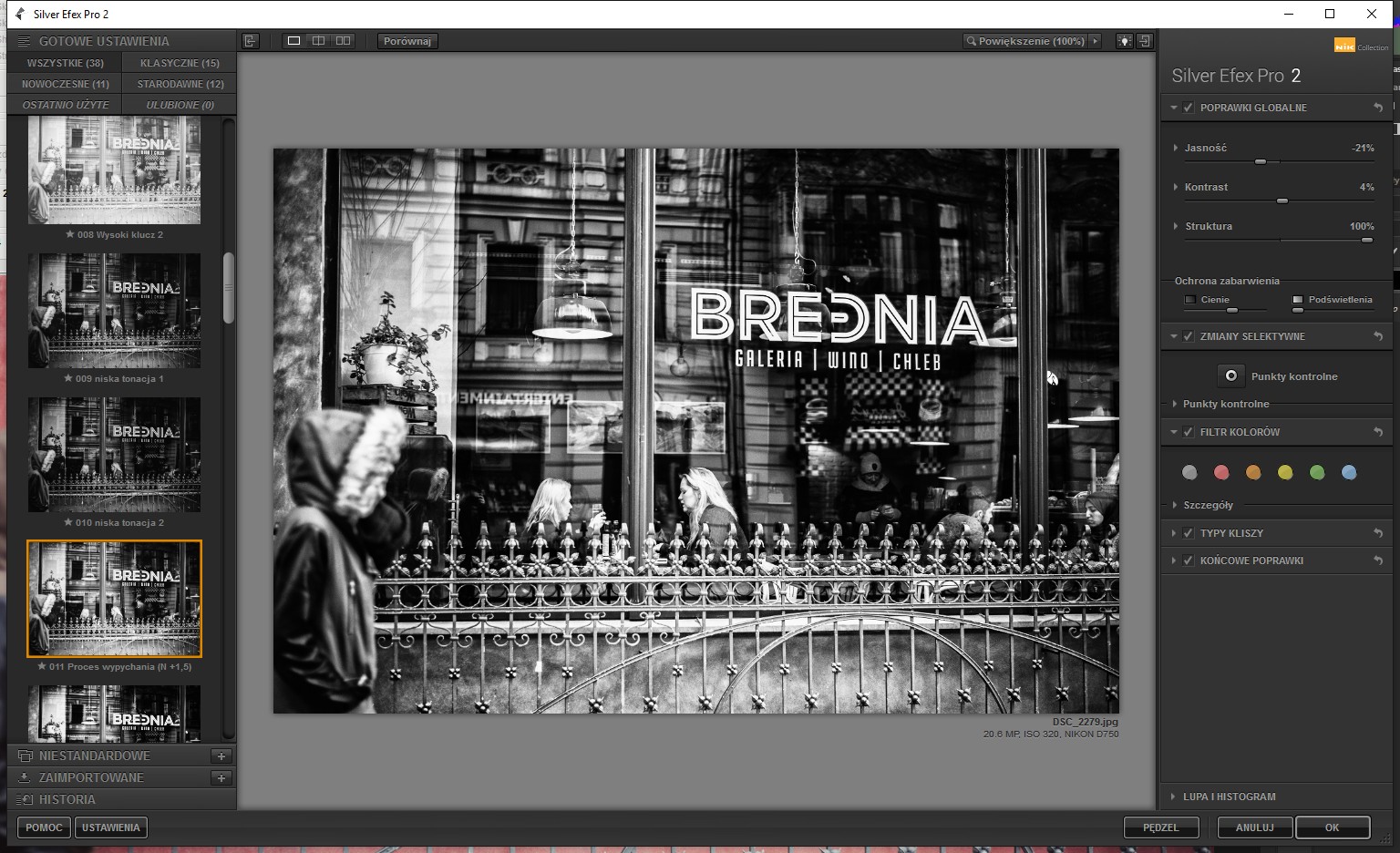This screenshot has height=853, width=1400.
Task: Click the Jasność slider handle
Action: (x=1261, y=161)
